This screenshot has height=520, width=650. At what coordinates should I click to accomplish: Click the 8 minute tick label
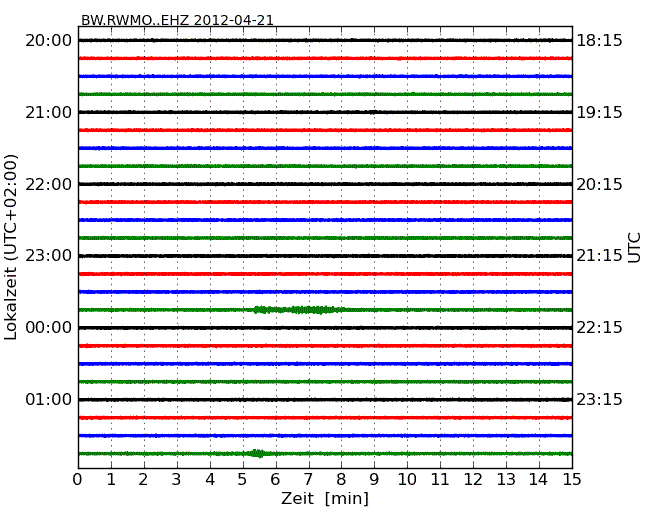[x=341, y=479]
